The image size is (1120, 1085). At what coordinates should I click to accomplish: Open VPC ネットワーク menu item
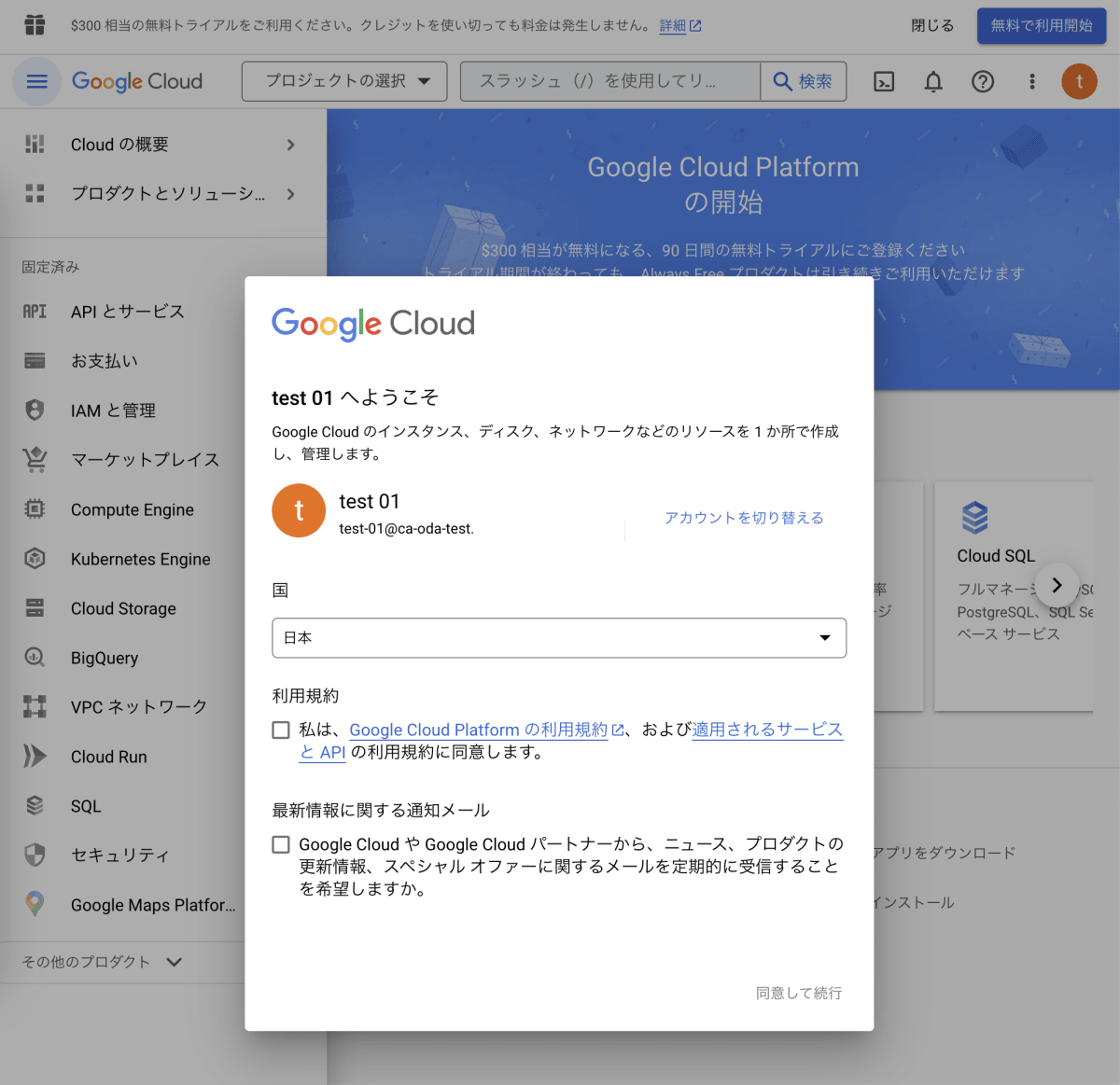(139, 707)
